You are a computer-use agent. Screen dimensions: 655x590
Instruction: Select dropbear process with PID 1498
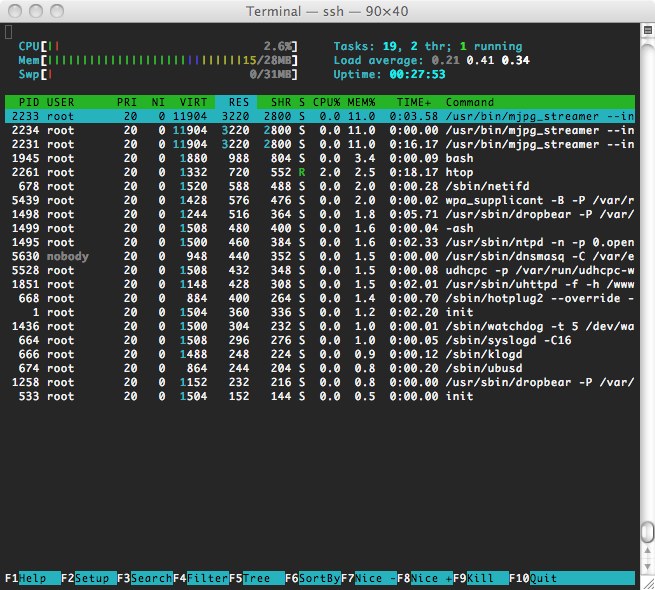[320, 214]
